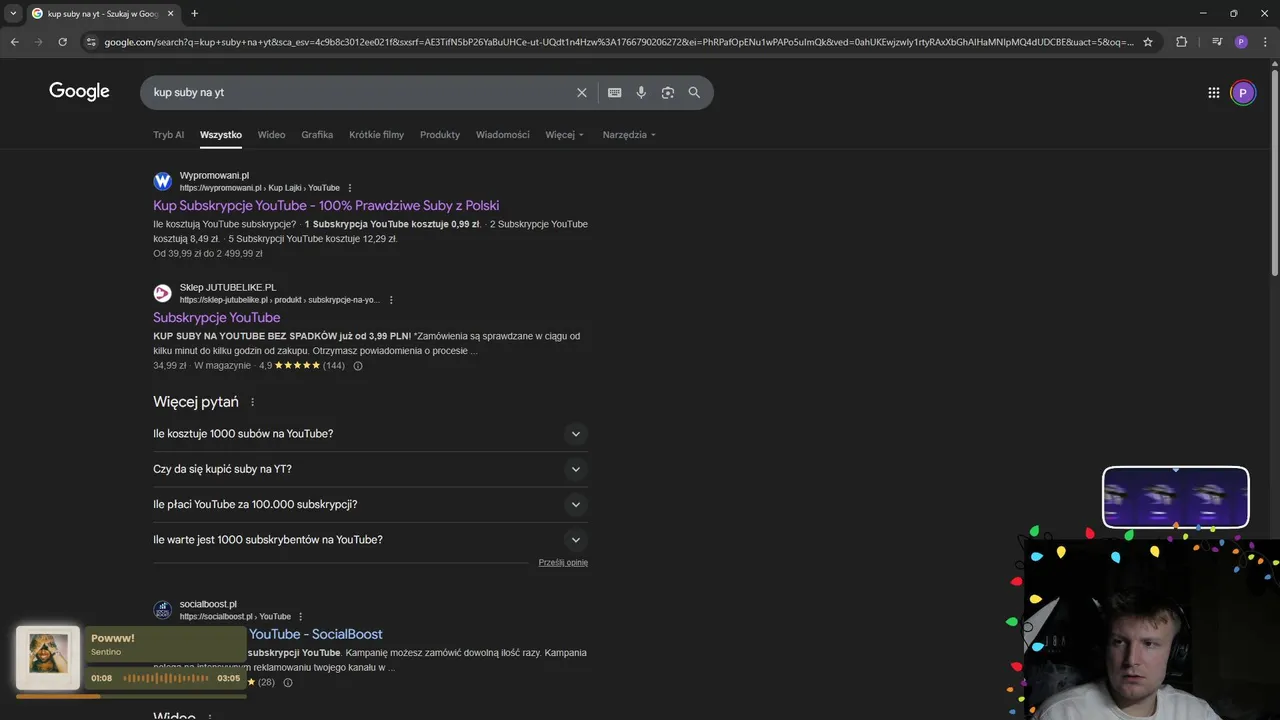Open the Narzędzia dropdown
Screen dimensions: 1280x720
click(629, 135)
